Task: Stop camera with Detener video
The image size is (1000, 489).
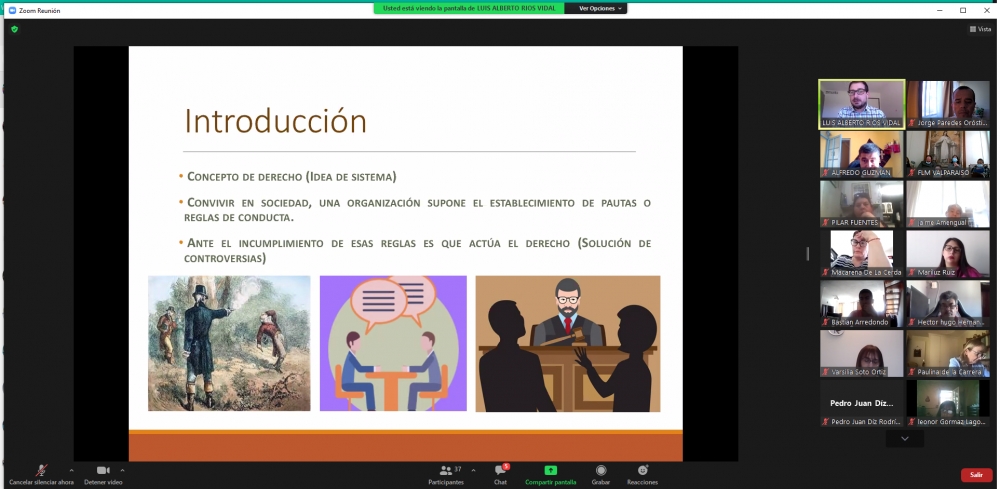Action: pos(103,471)
